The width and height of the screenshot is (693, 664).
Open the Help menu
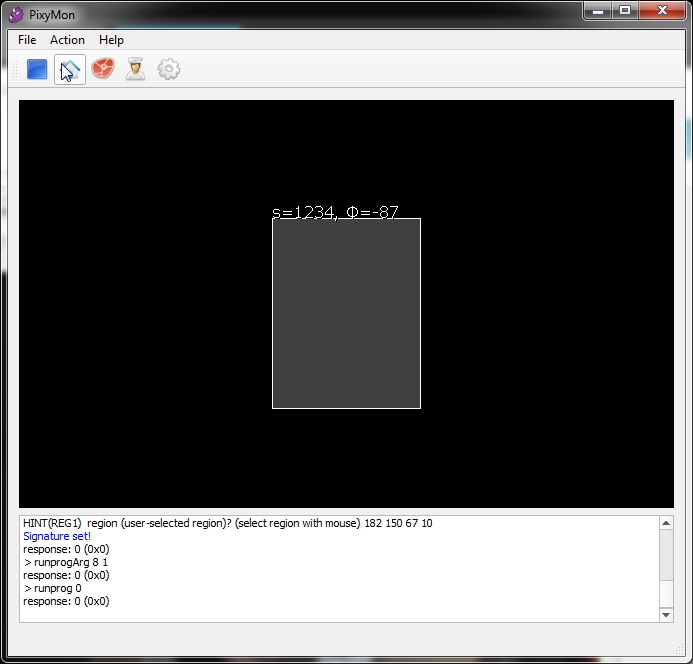111,40
